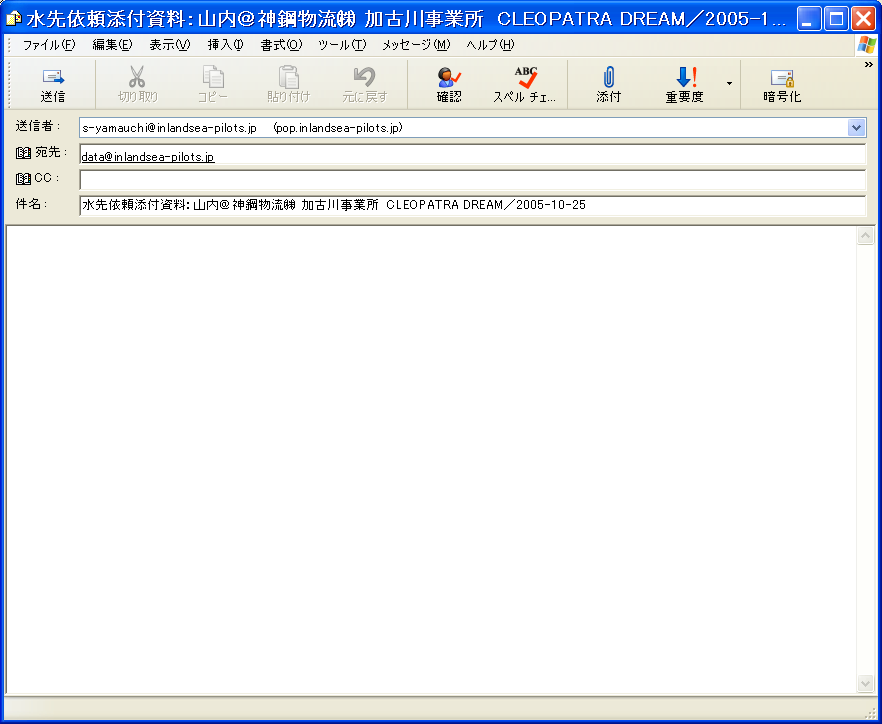Screen dimensions: 882x724
Task: Click the message body scrollbar down arrow
Action: [x=866, y=683]
